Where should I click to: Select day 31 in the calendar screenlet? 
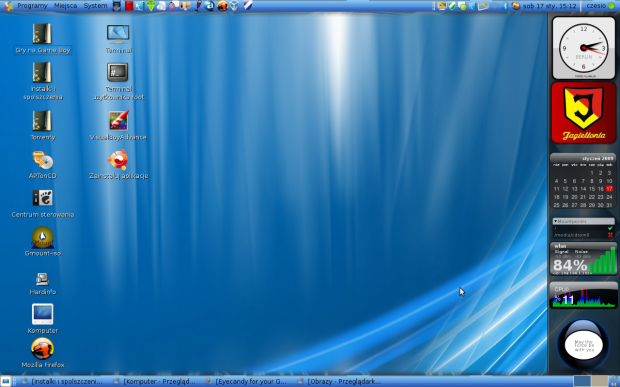click(x=609, y=205)
